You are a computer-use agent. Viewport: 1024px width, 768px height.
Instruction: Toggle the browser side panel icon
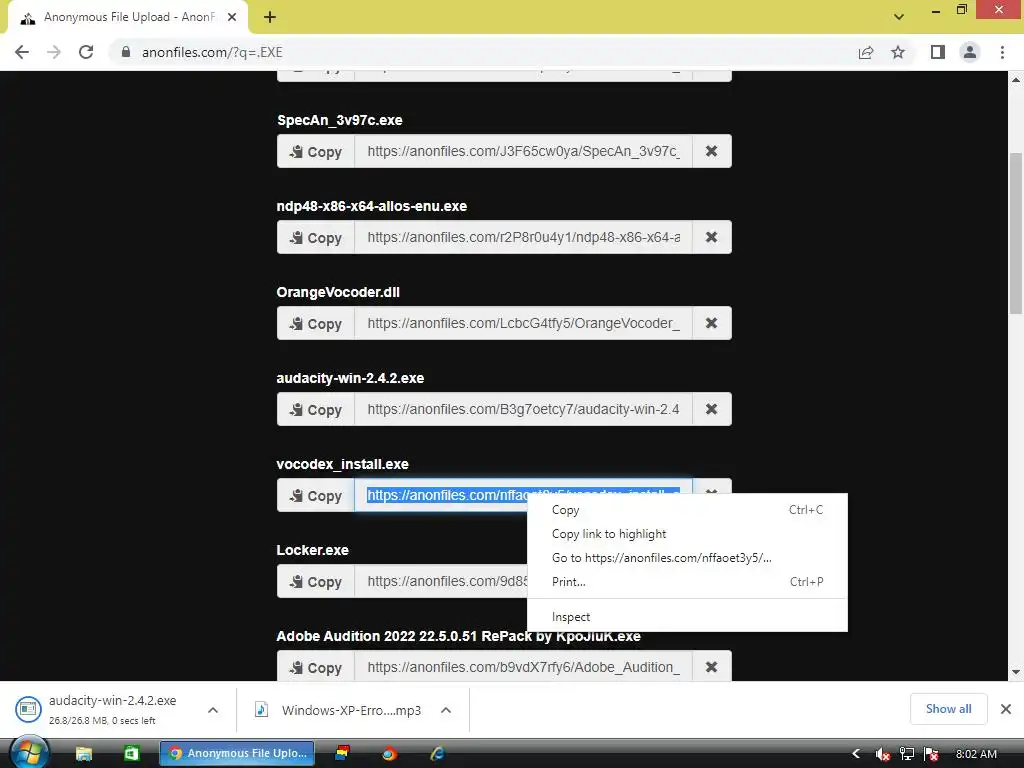[x=938, y=52]
